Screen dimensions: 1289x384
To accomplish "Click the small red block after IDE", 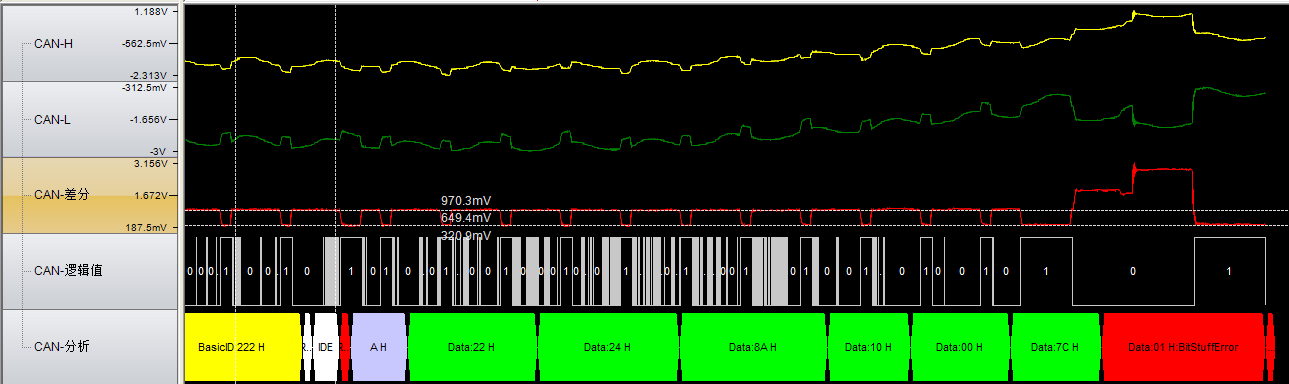I will coord(345,347).
